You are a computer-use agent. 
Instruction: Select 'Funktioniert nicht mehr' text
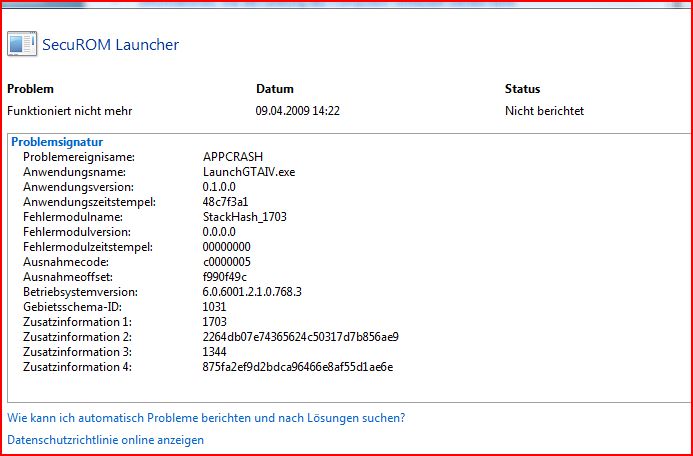point(70,111)
